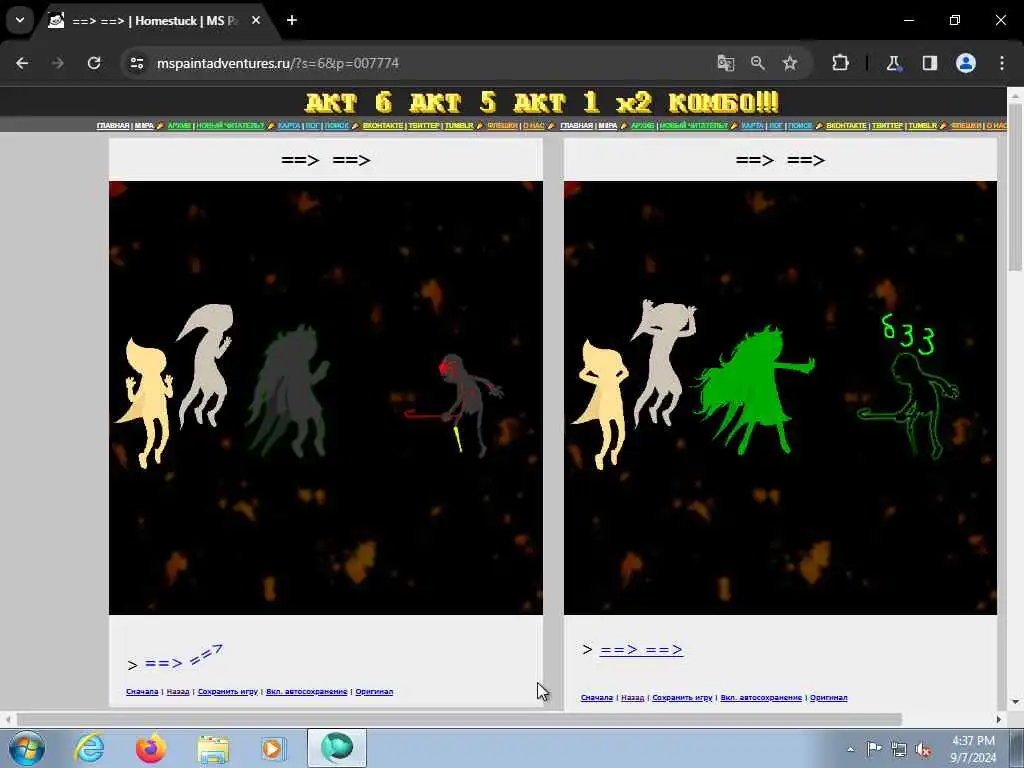Click the right comic panel image
Image resolution: width=1024 pixels, height=768 pixels.
click(x=780, y=398)
